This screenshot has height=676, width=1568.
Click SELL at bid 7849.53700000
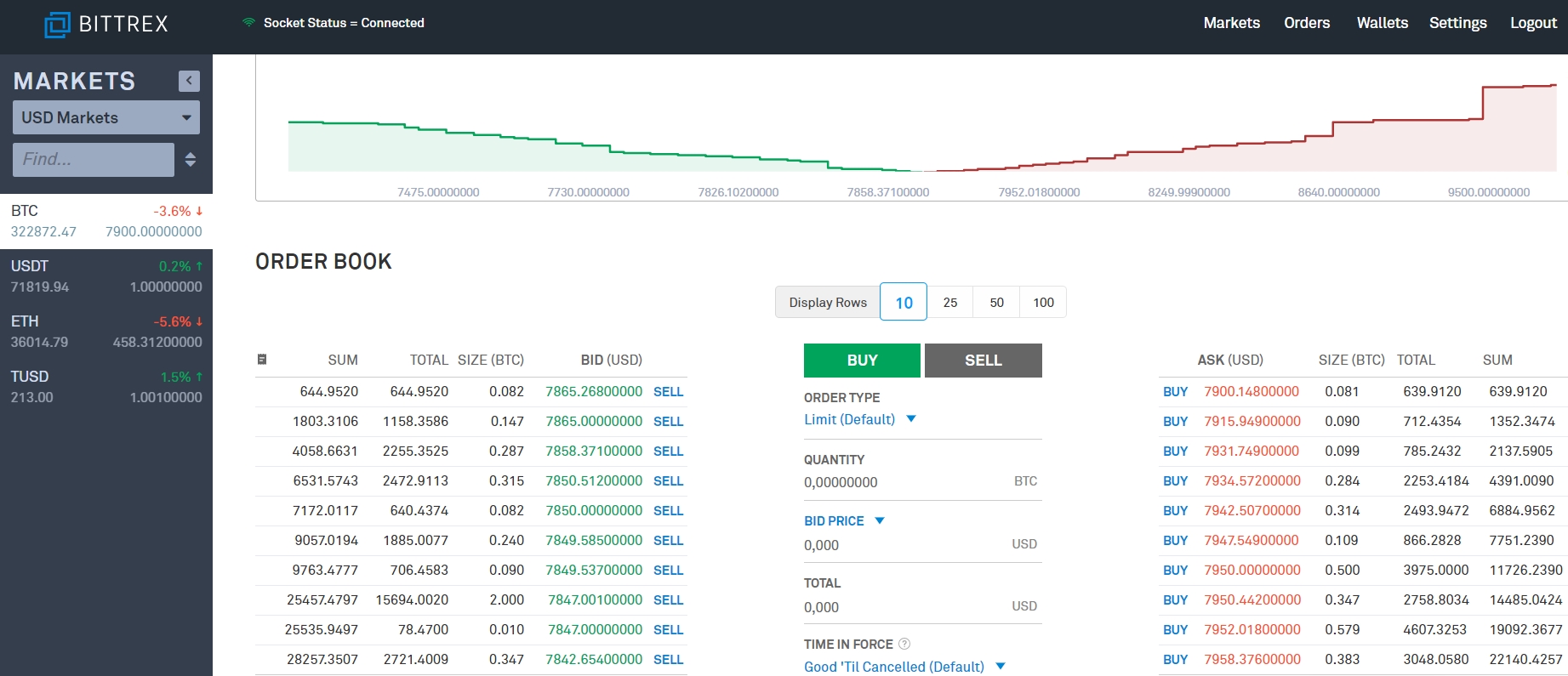(x=668, y=571)
